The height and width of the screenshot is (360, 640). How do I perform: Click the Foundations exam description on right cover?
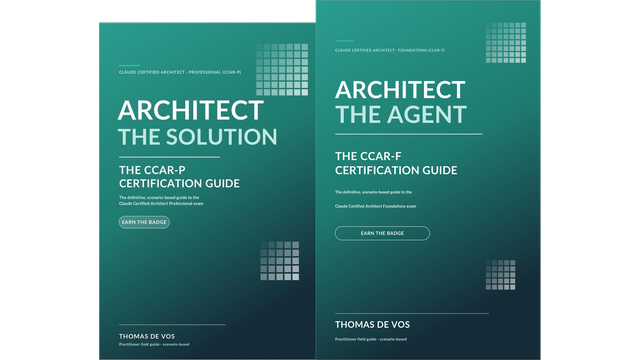[376, 199]
